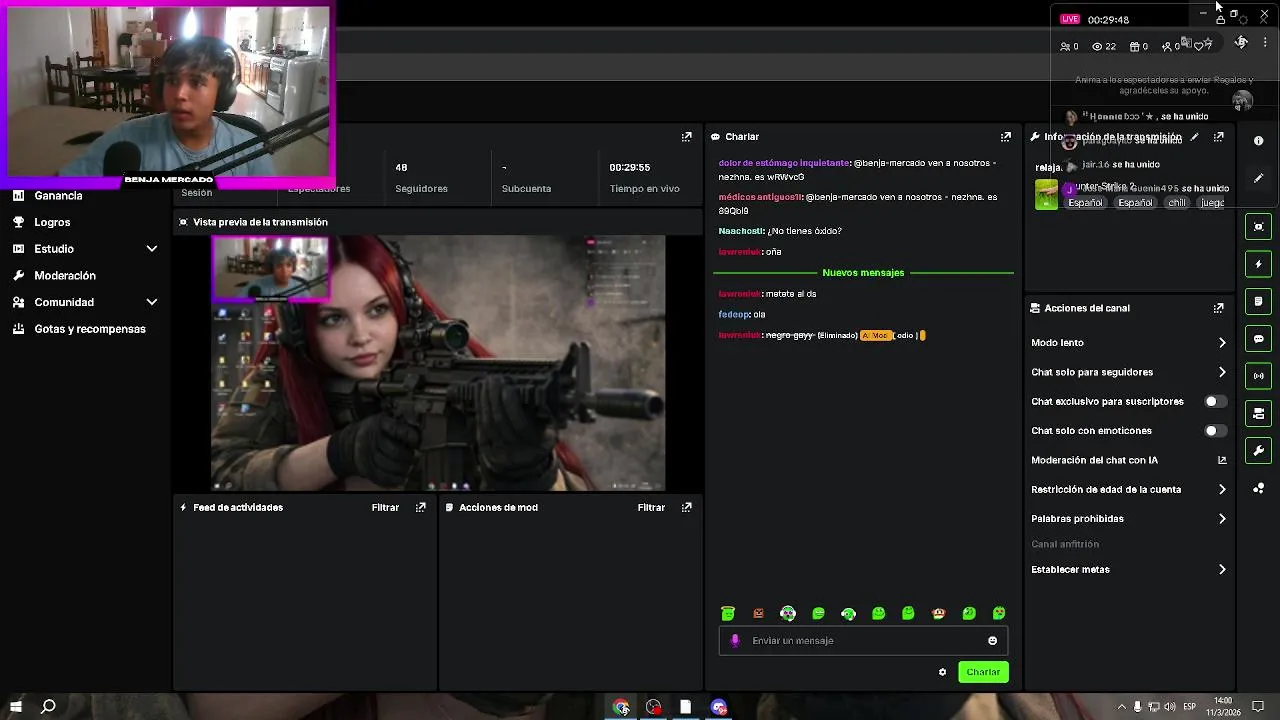
Task: Open Moderación in the left sidebar
Action: [65, 275]
